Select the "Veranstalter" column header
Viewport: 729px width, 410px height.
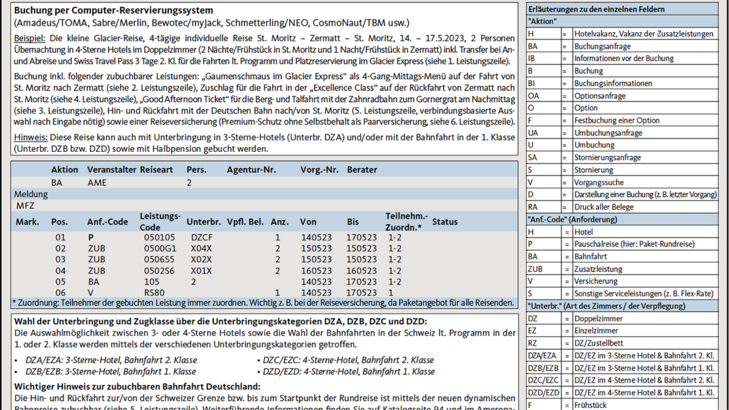pyautogui.click(x=112, y=170)
